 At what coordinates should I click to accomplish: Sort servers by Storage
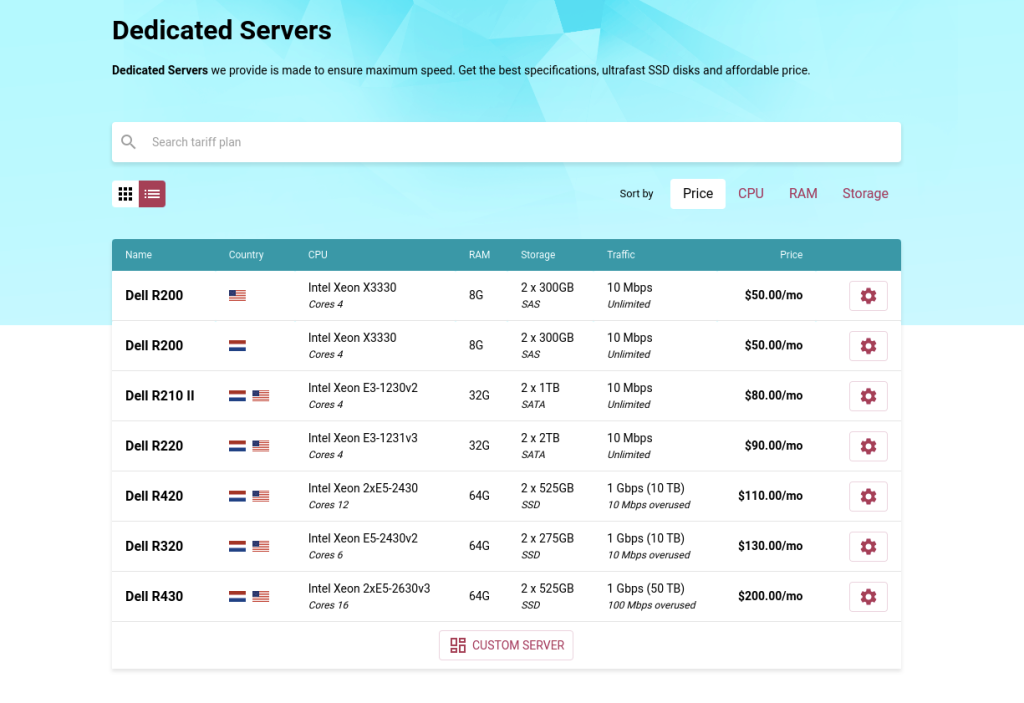[x=865, y=194]
